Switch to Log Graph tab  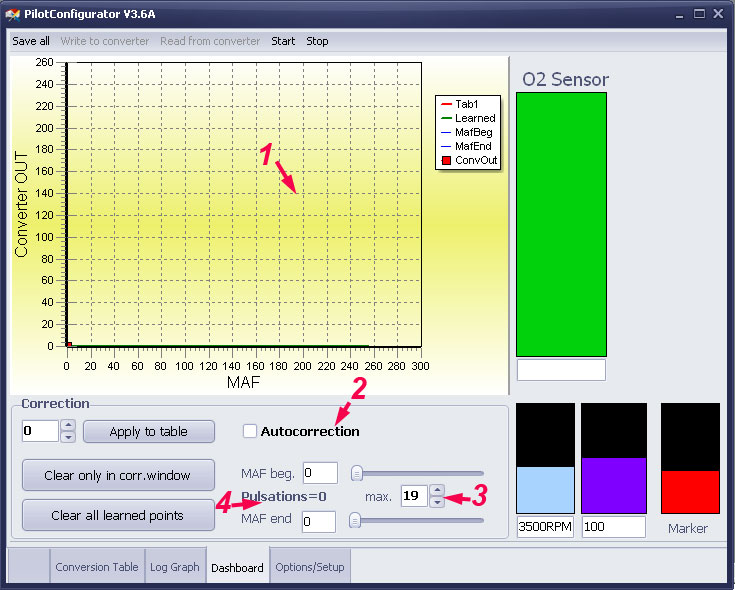(175, 567)
